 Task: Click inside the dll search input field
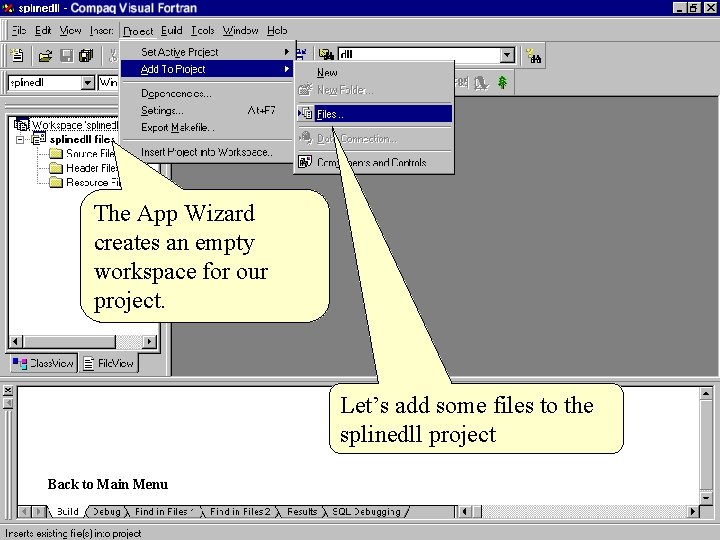(419, 55)
